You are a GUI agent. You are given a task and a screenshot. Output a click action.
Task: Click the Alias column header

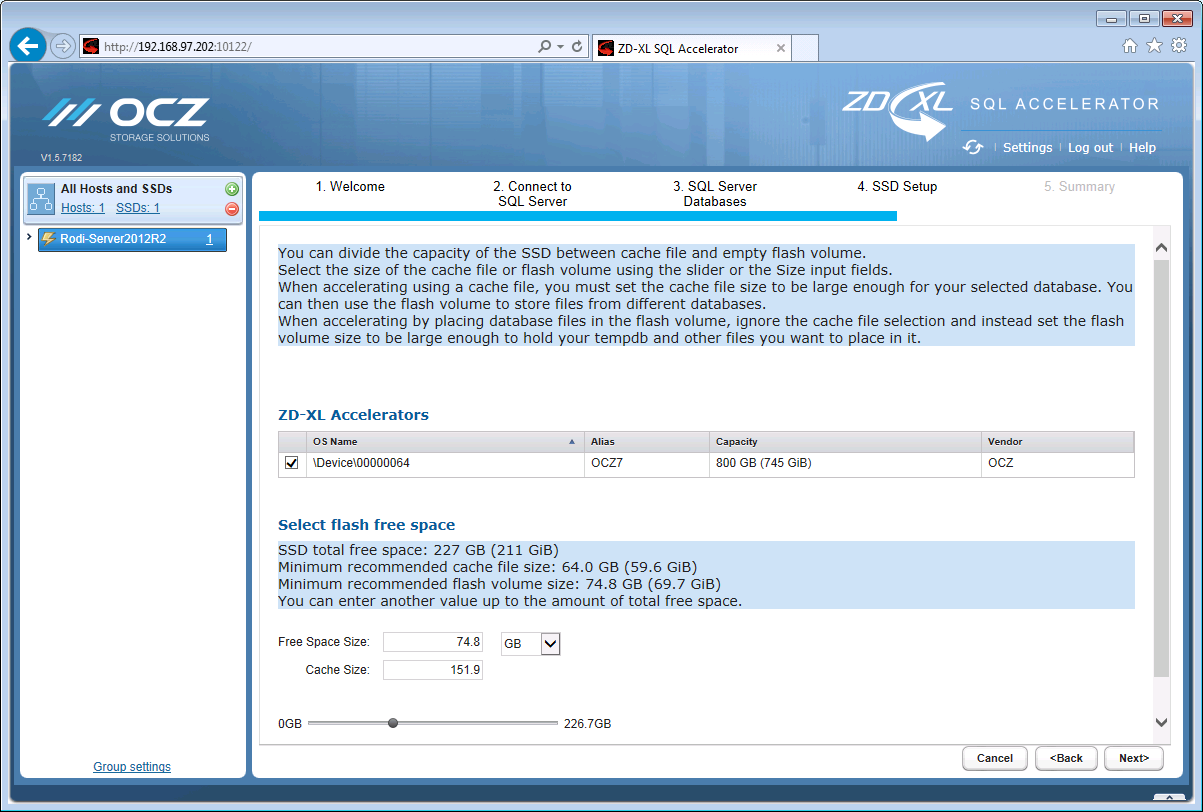pos(646,442)
